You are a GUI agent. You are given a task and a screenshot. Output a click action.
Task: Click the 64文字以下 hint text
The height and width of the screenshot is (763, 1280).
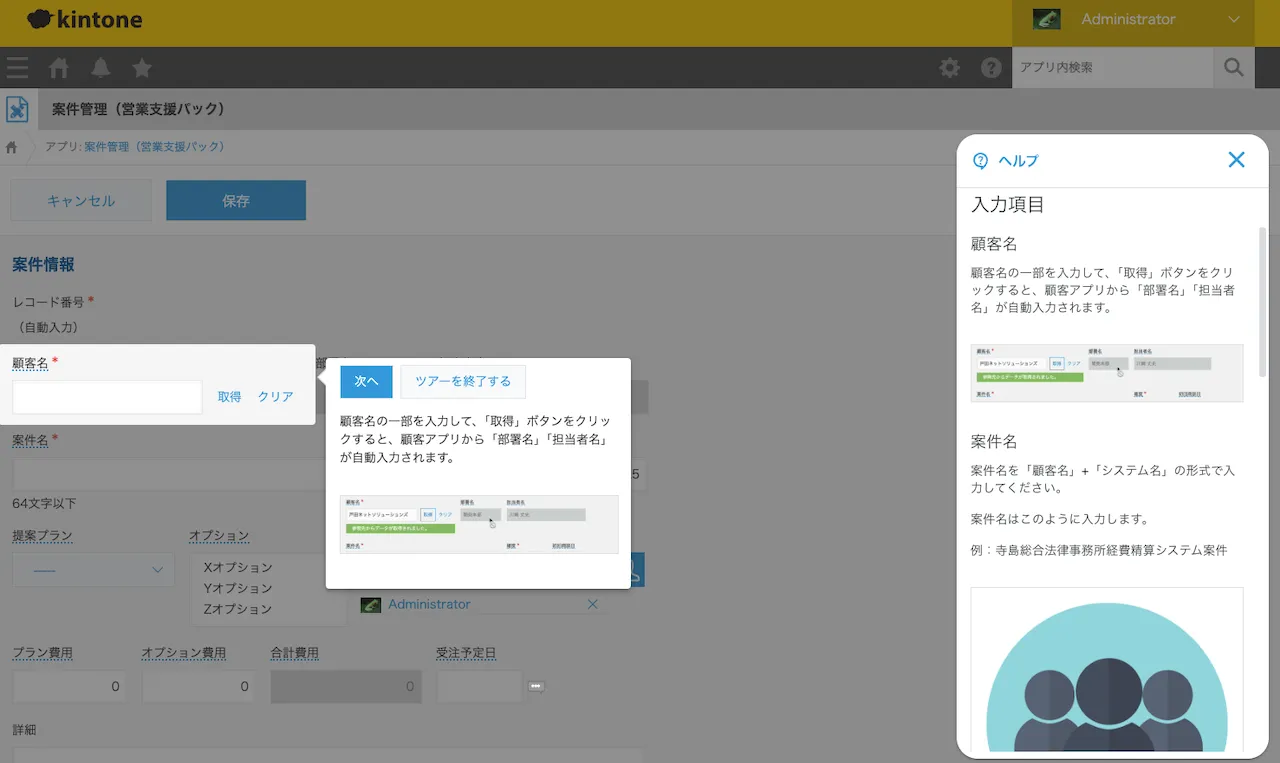click(44, 503)
